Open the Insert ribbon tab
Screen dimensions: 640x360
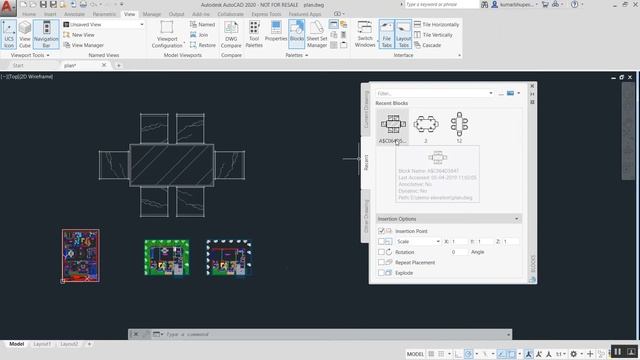coord(50,14)
